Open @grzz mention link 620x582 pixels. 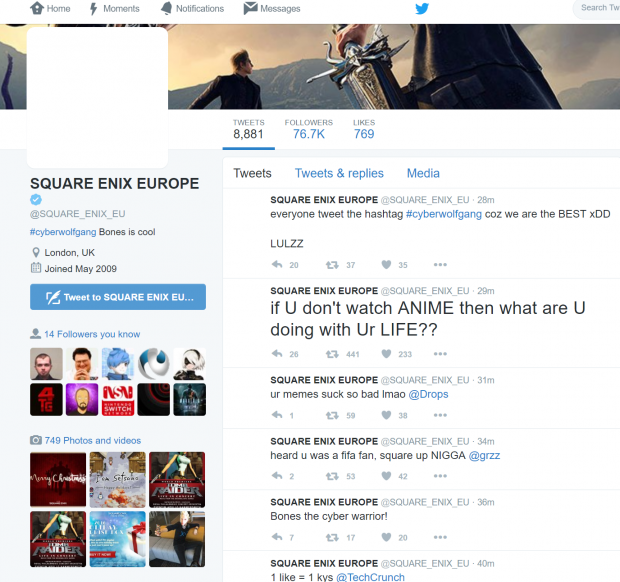[x=484, y=455]
